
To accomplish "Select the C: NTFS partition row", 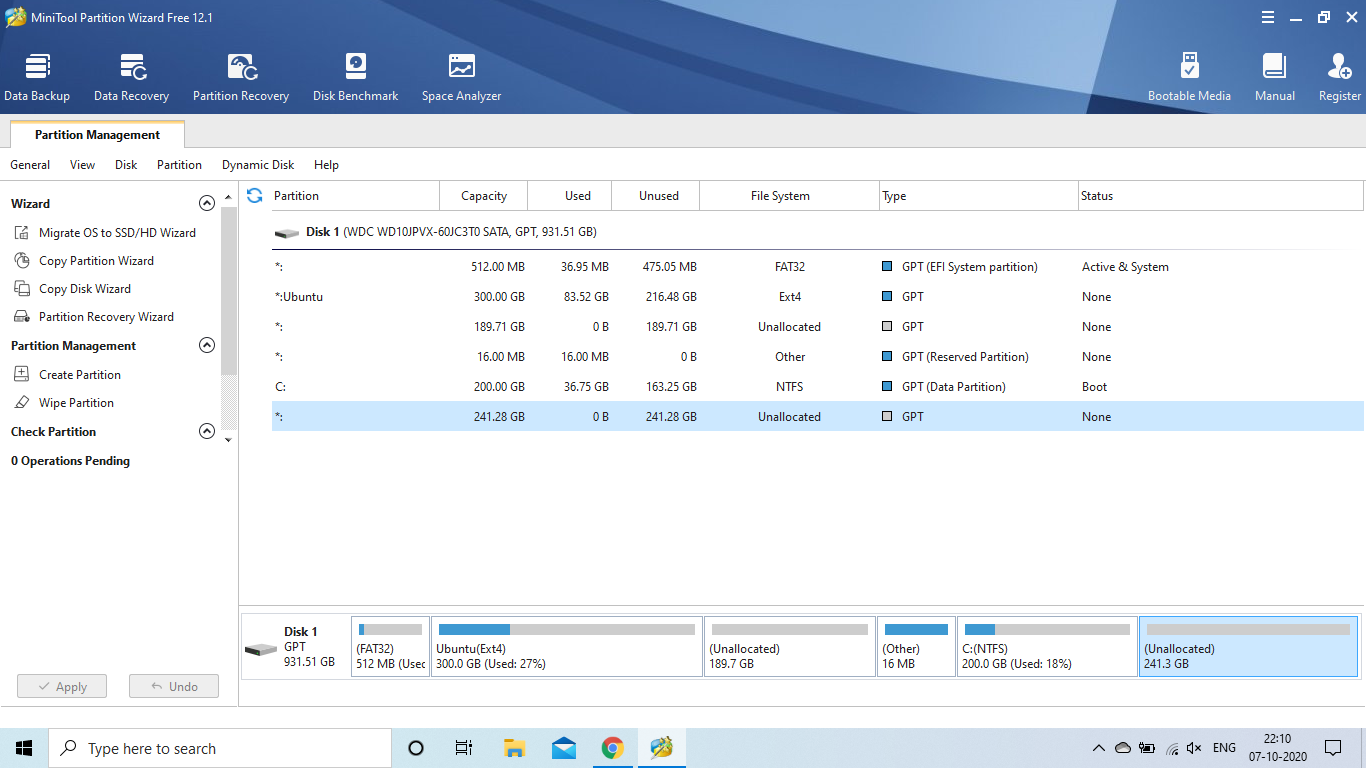I will point(817,387).
